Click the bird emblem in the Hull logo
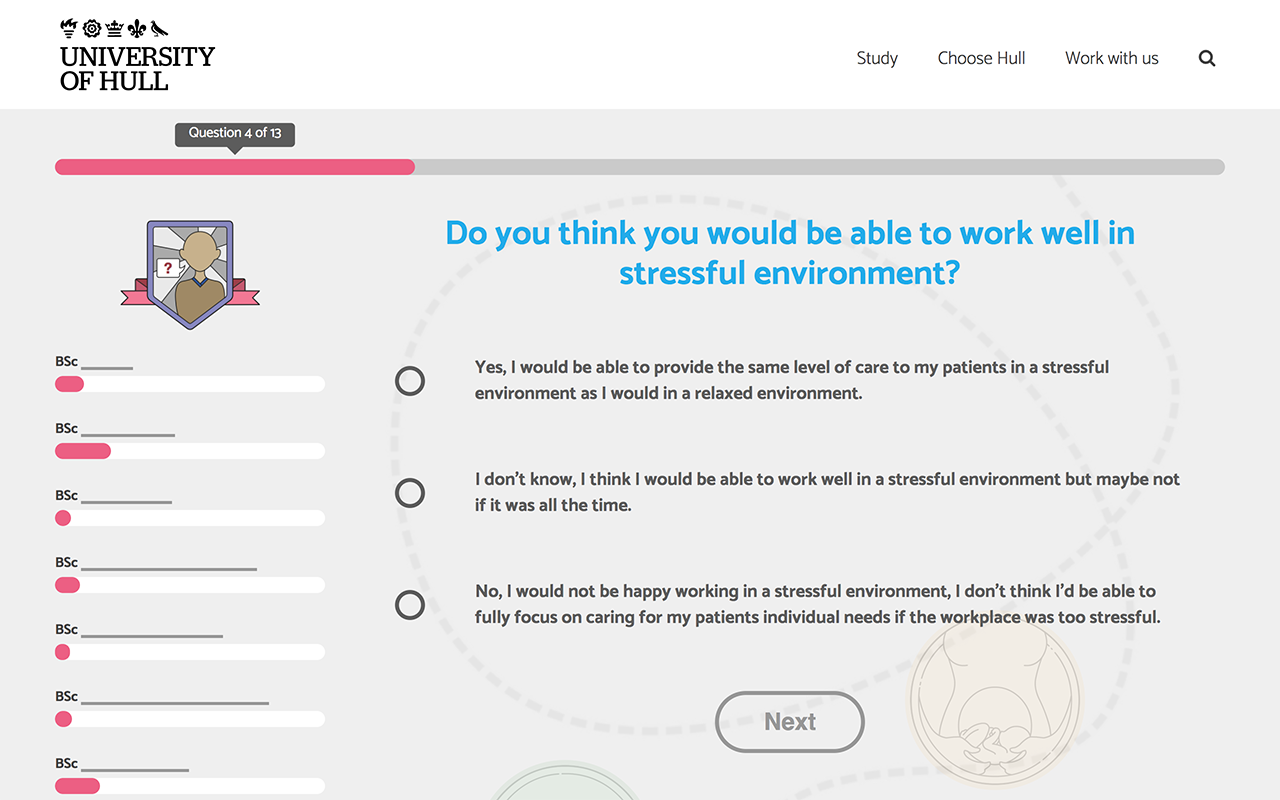Viewport: 1280px width, 800px height. coord(159,28)
